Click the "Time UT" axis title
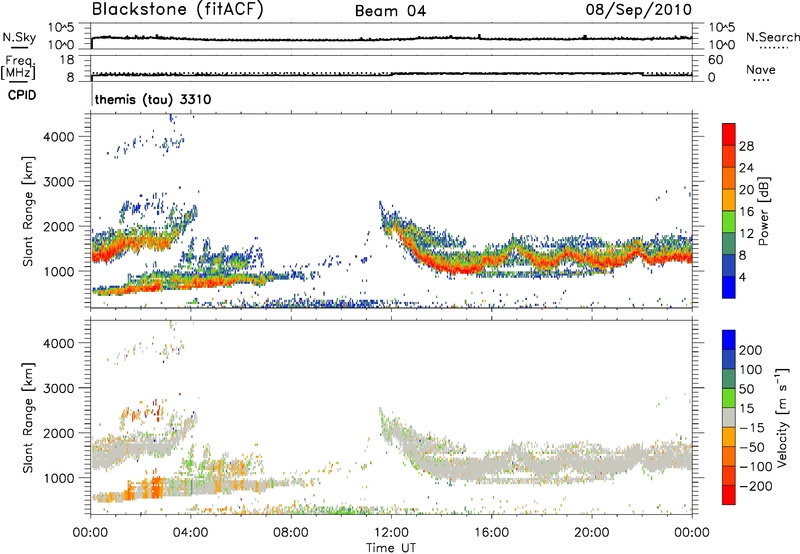 [391, 547]
